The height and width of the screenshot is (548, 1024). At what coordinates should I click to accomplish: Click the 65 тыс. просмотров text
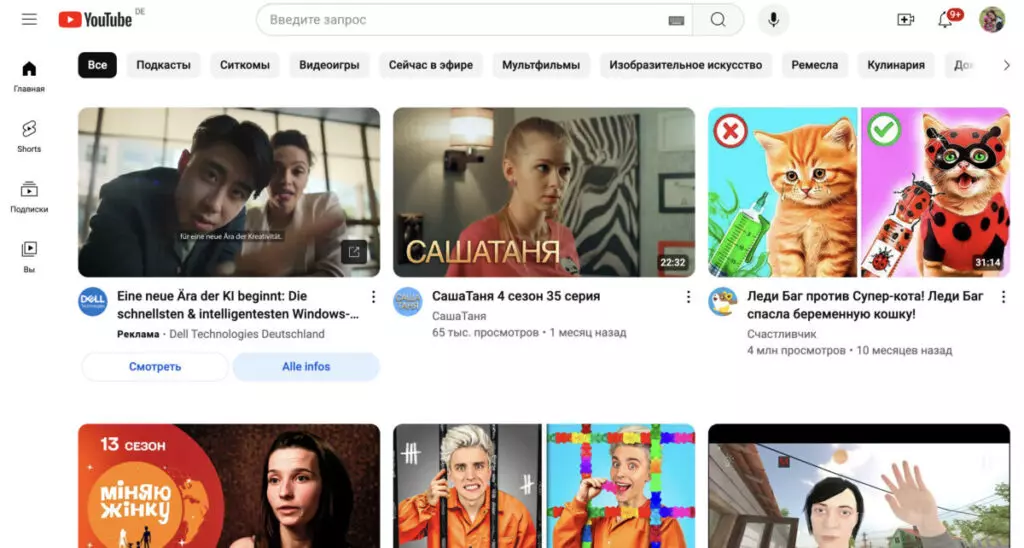coord(485,332)
